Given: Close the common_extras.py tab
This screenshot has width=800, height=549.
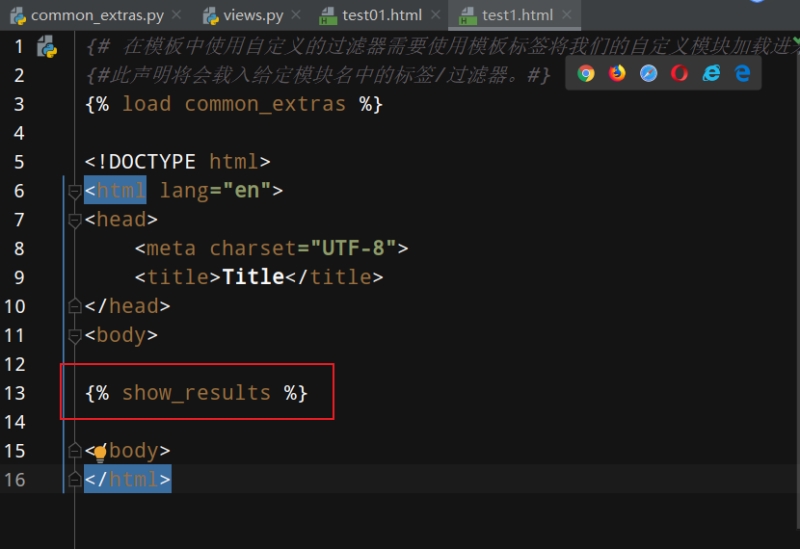Looking at the screenshot, I should pos(177,15).
